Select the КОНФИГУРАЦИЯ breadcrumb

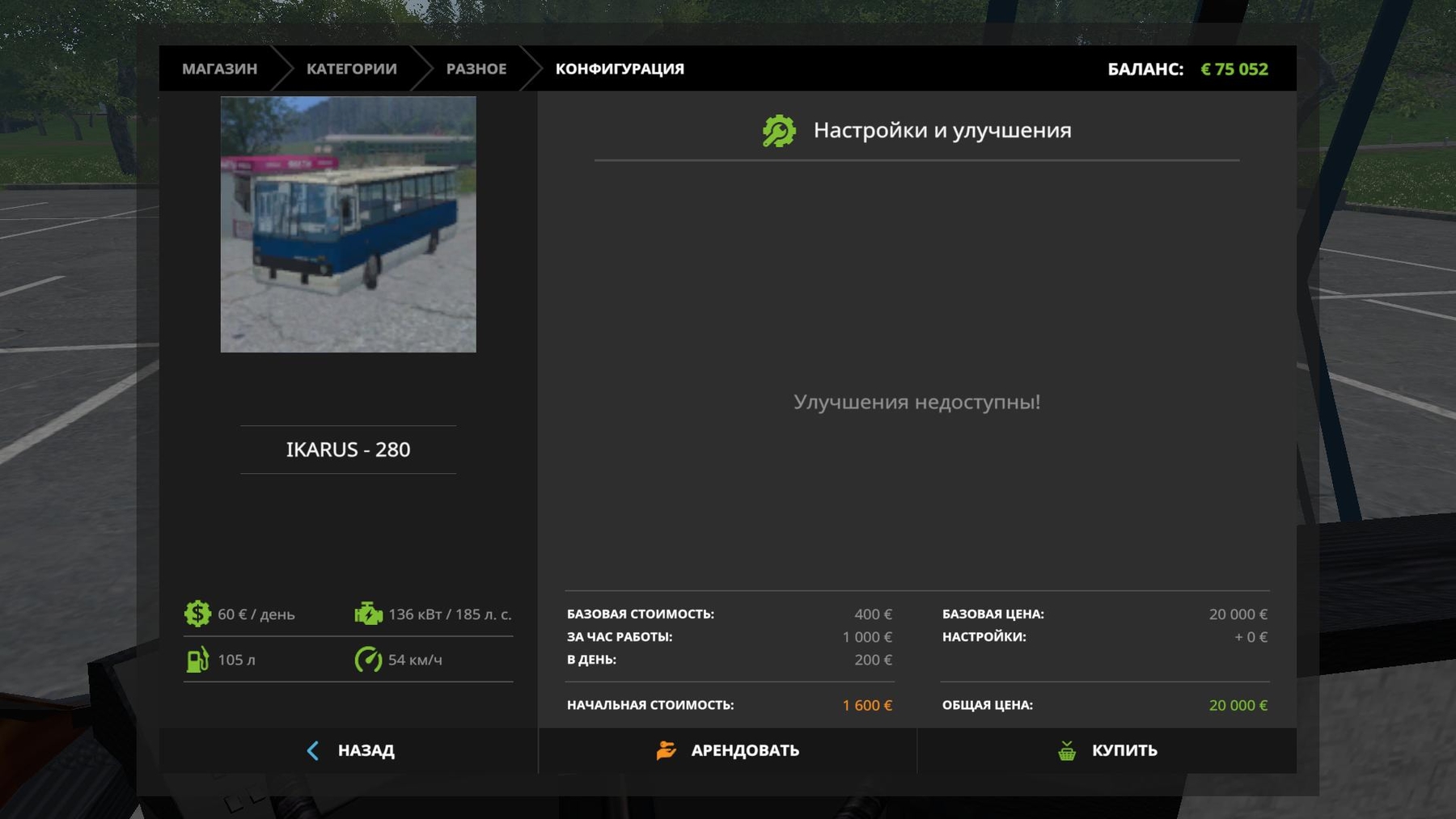click(620, 69)
